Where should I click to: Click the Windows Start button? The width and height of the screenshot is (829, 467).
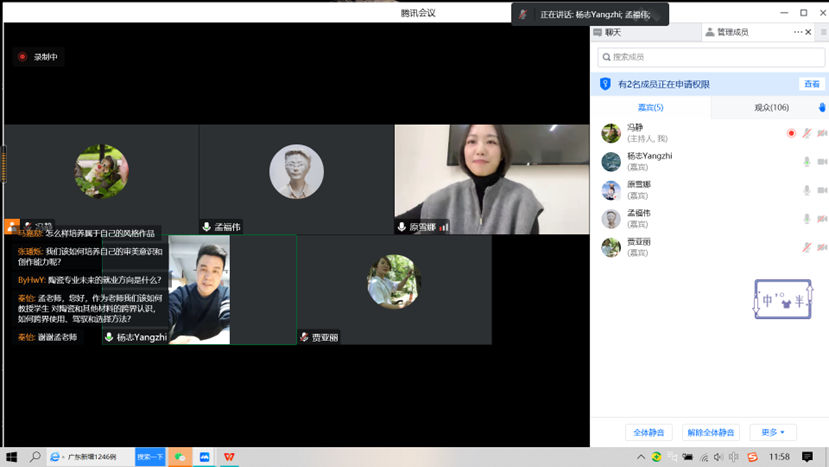[x=11, y=457]
